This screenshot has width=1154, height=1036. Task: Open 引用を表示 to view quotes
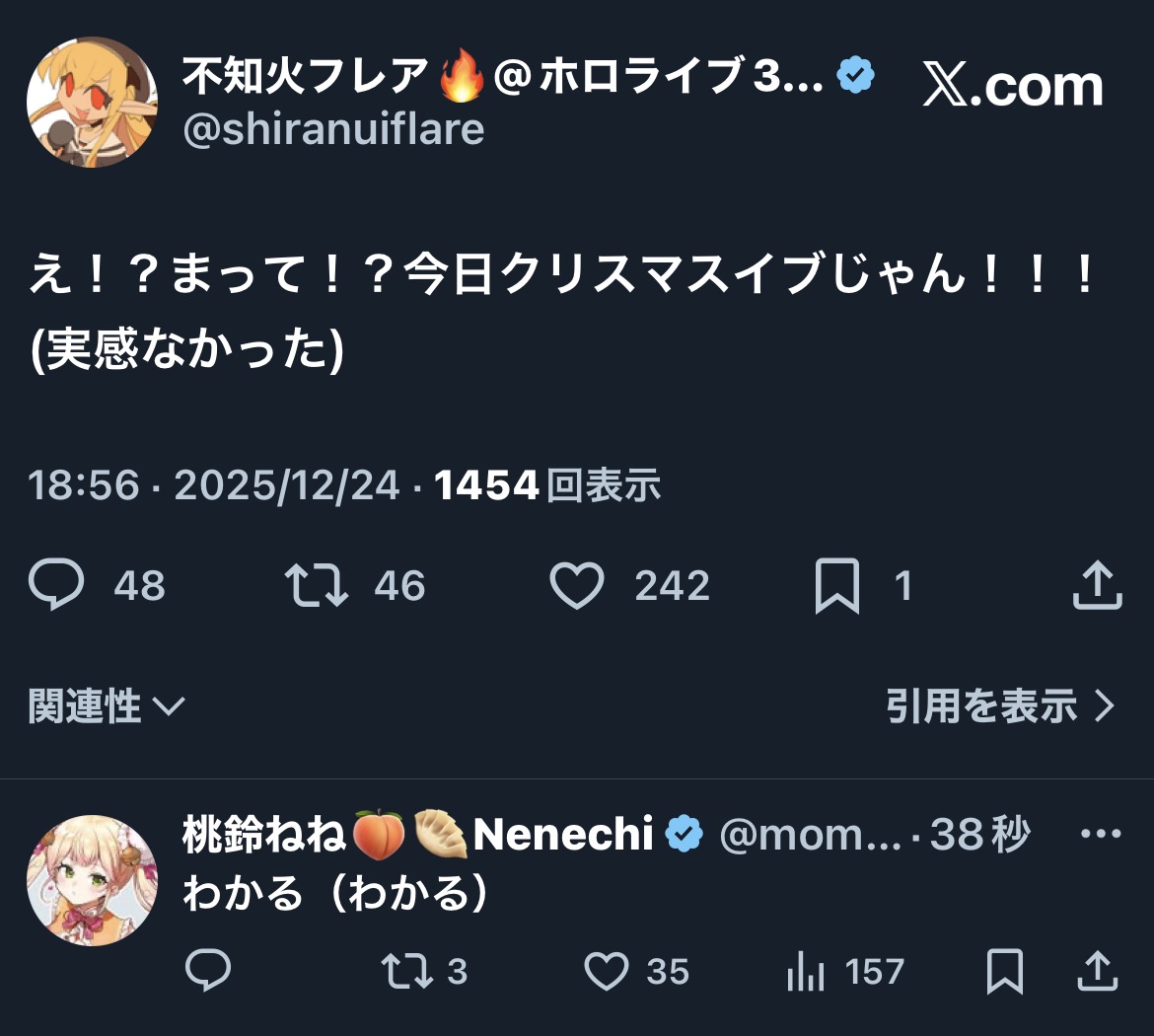click(999, 706)
